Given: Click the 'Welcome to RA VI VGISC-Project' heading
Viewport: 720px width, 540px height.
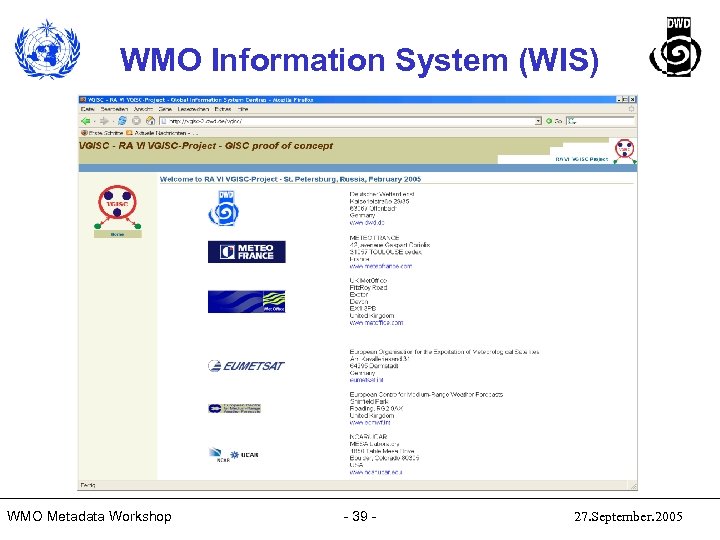Looking at the screenshot, I should [290, 179].
